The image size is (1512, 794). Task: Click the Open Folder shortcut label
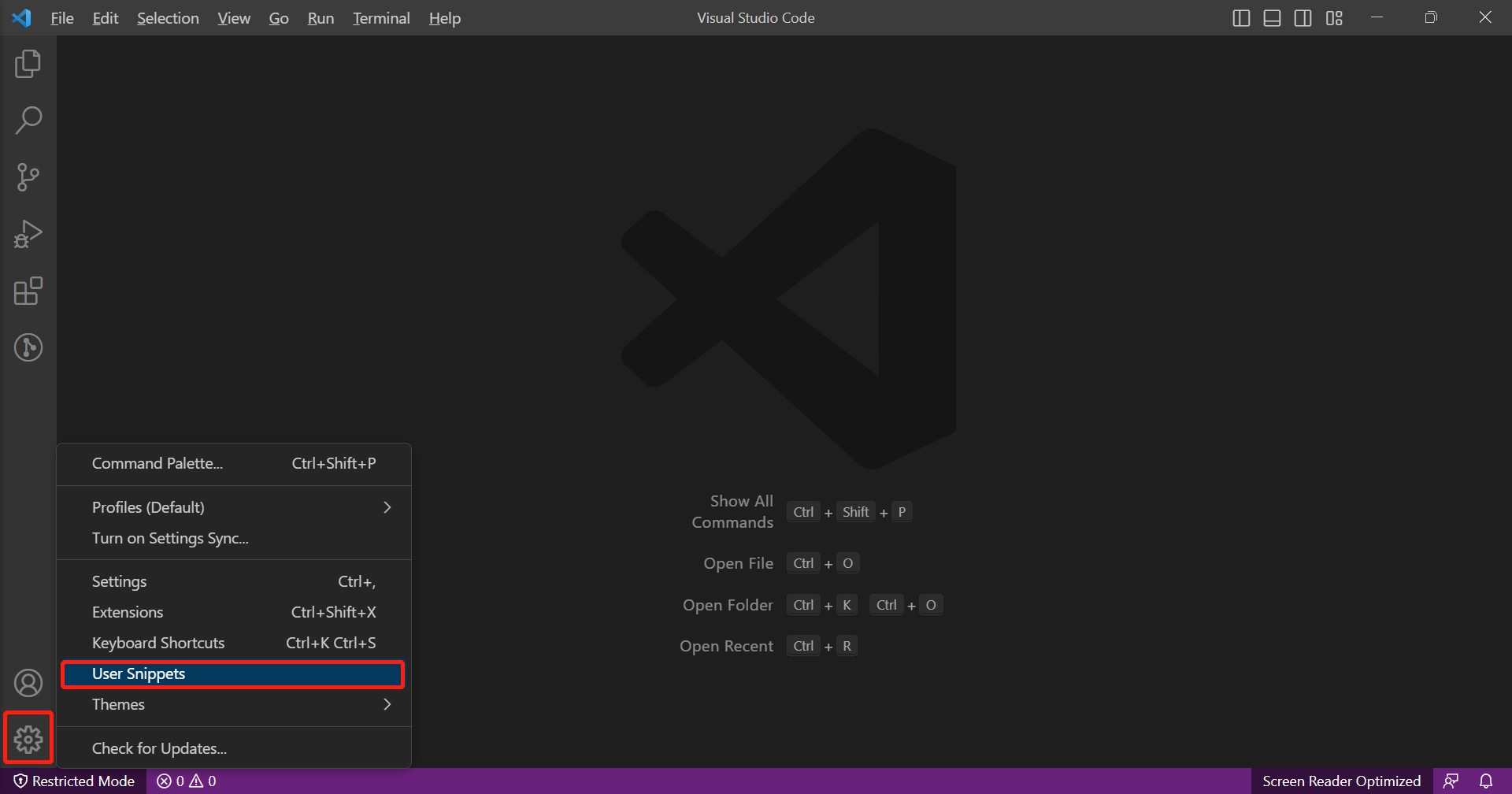(x=728, y=605)
